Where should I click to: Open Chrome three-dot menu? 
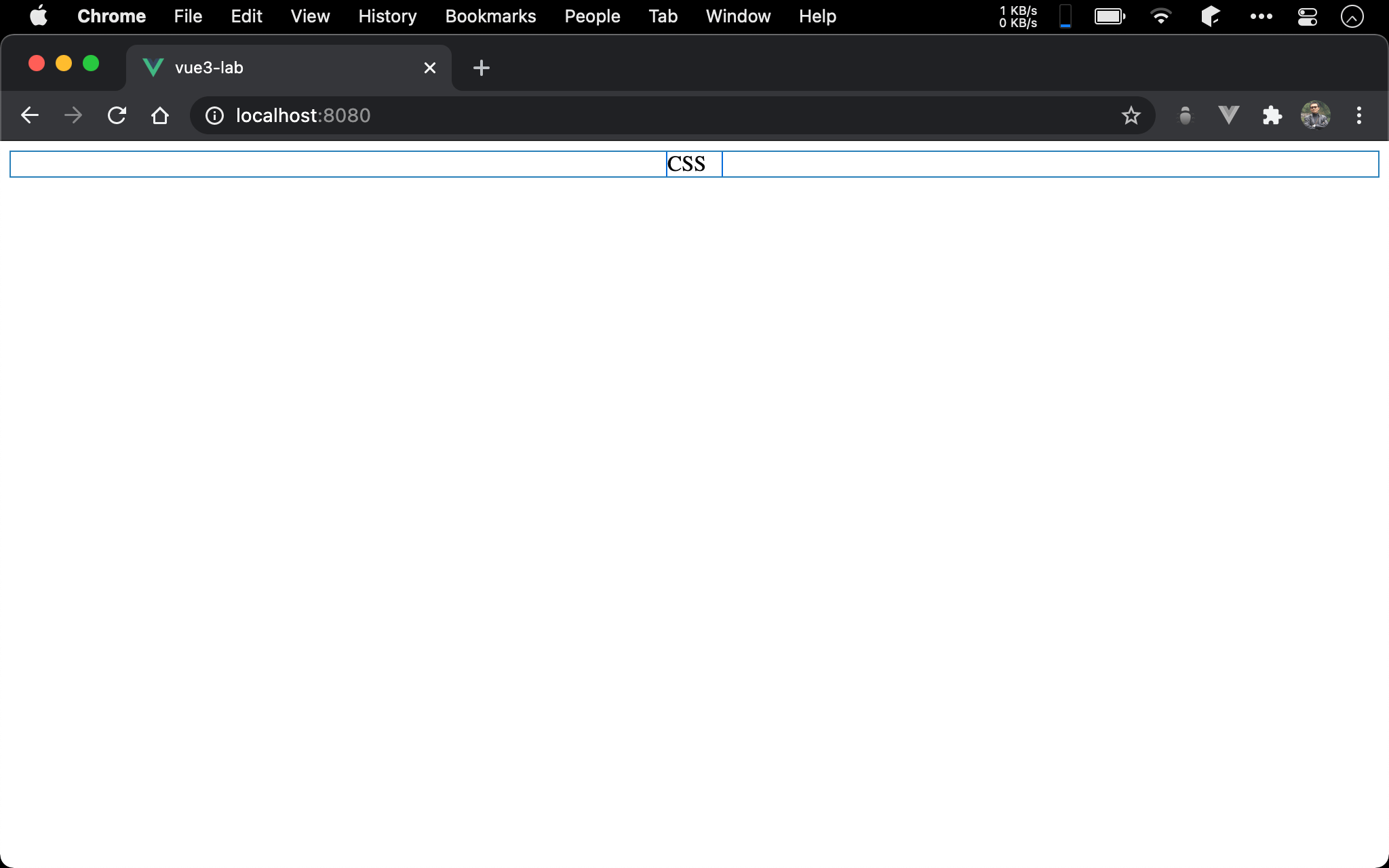[1358, 115]
